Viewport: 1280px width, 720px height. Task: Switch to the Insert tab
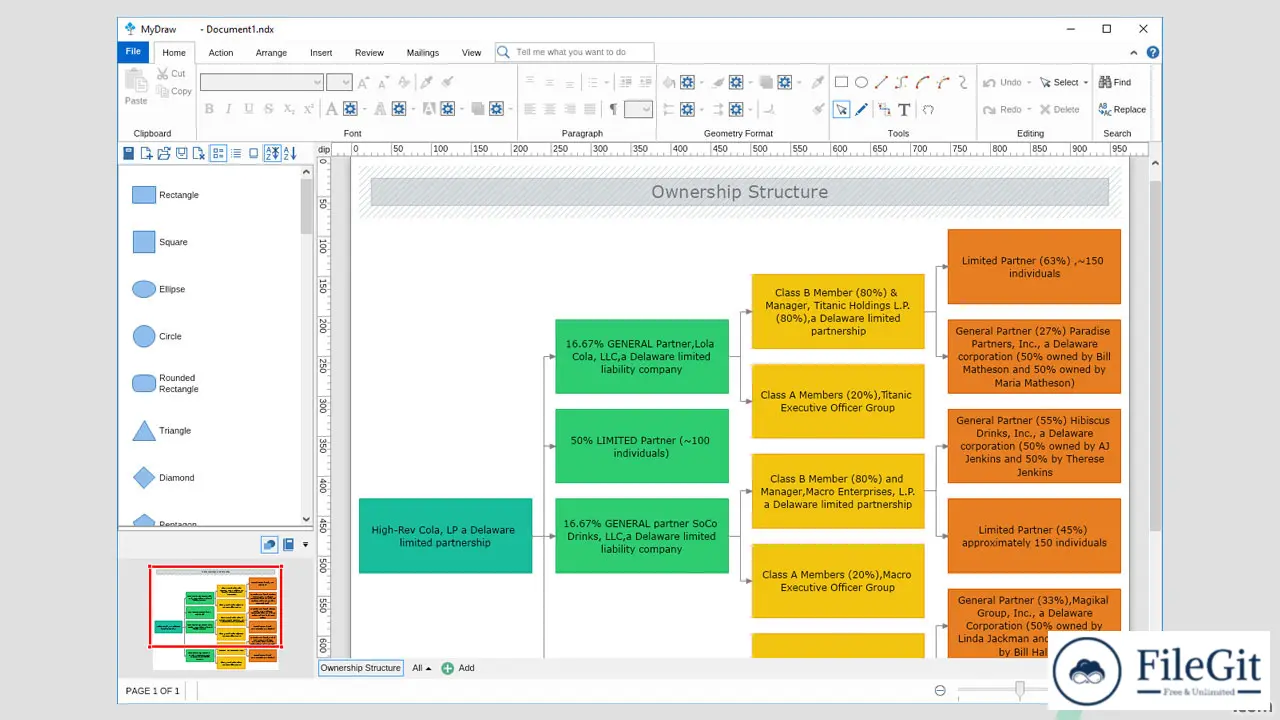click(321, 53)
